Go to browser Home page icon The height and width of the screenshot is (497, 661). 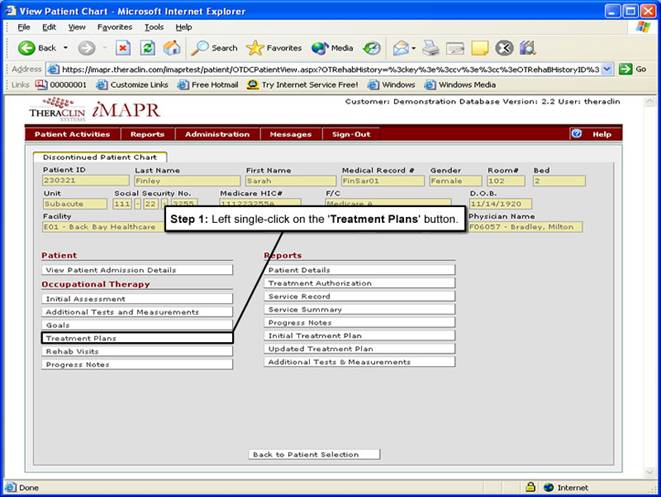(x=172, y=48)
